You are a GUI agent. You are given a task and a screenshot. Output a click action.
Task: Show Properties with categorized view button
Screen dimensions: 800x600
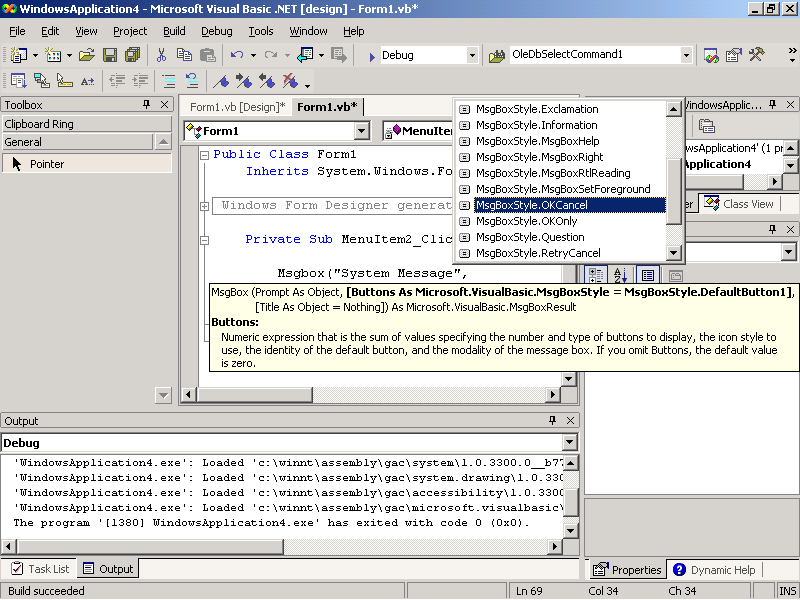point(595,276)
